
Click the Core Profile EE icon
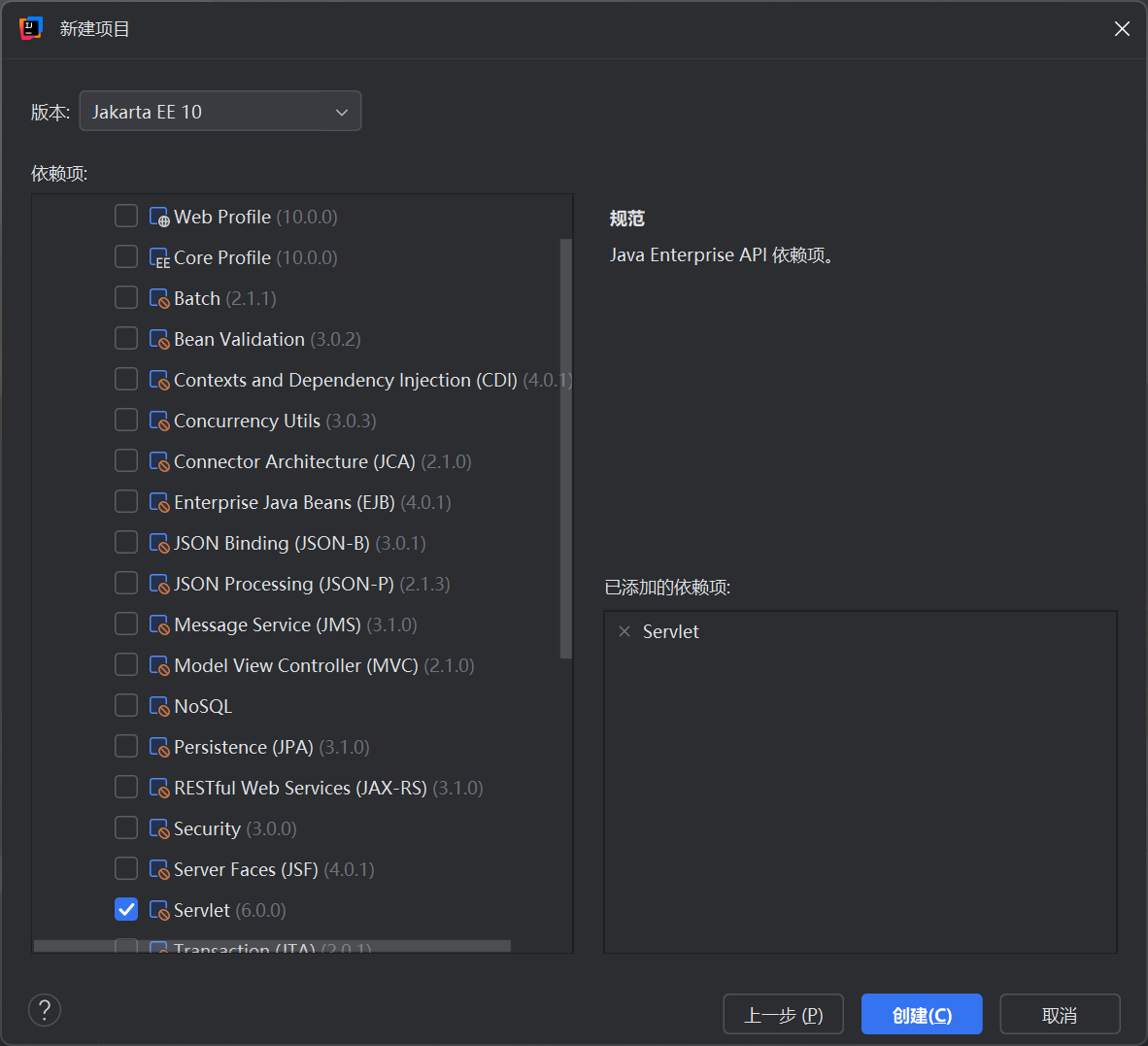[x=159, y=258]
